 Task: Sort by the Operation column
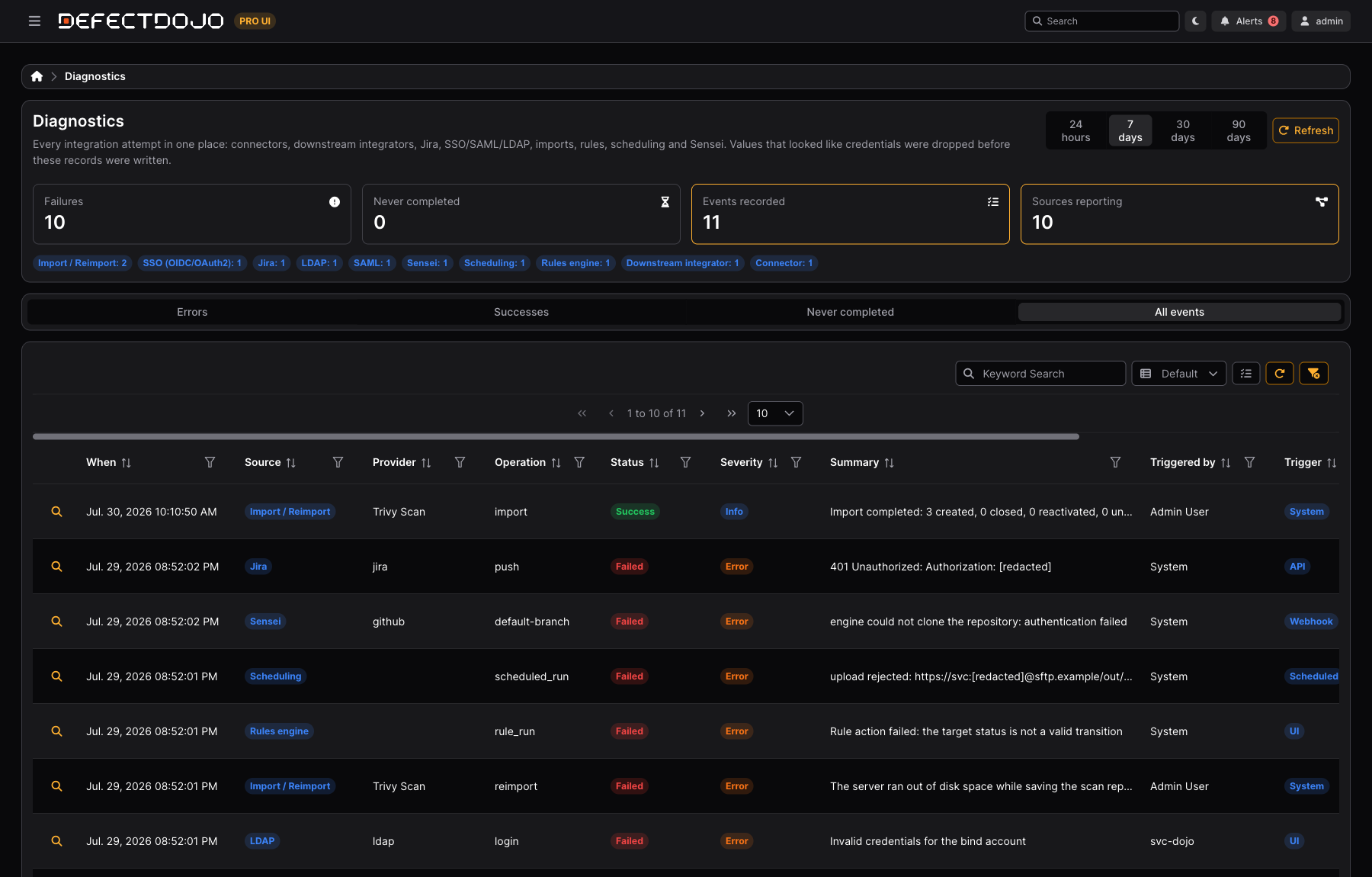point(556,463)
